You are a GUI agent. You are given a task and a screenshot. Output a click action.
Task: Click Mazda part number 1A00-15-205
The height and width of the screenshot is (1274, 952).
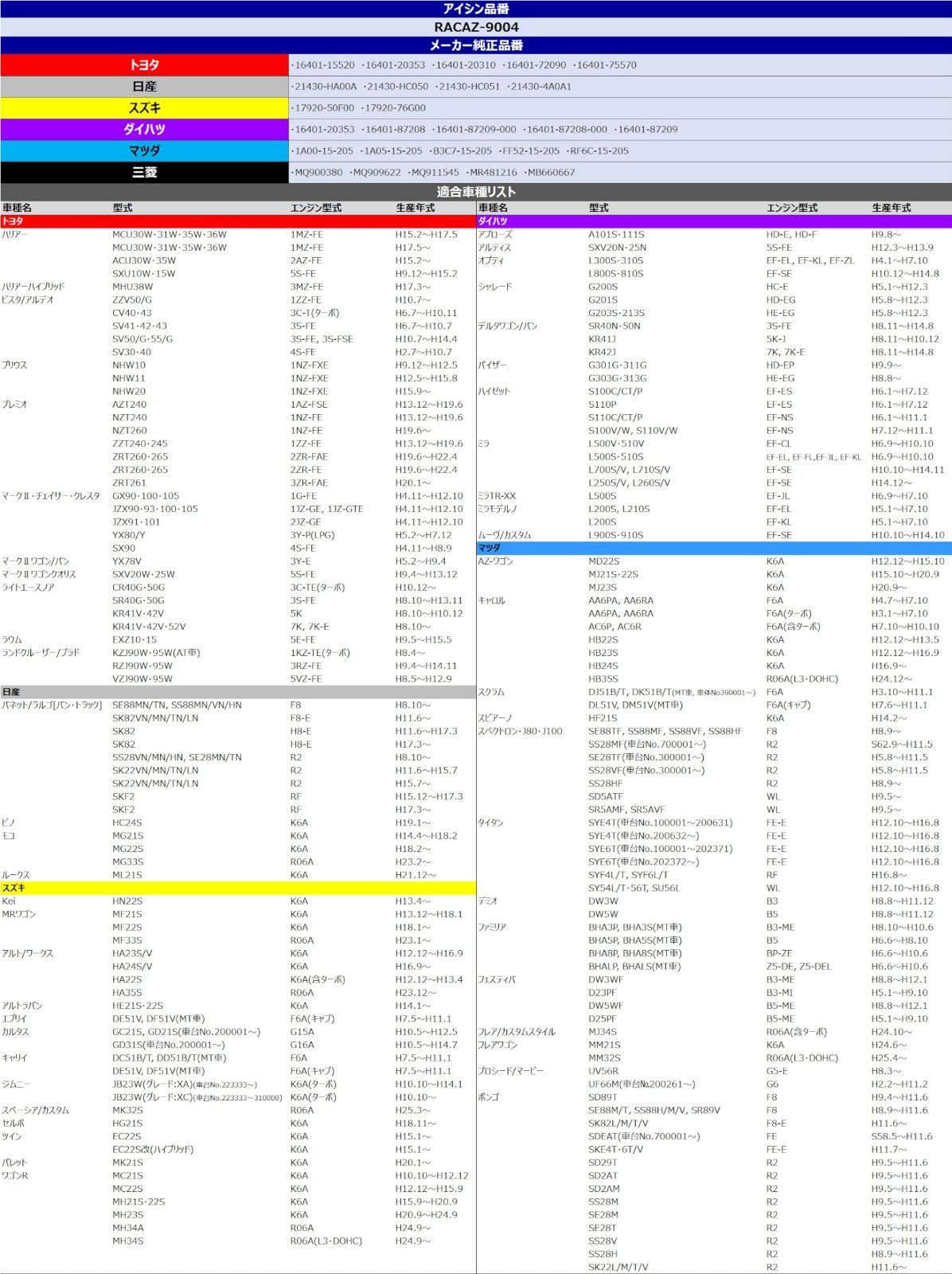coord(324,151)
